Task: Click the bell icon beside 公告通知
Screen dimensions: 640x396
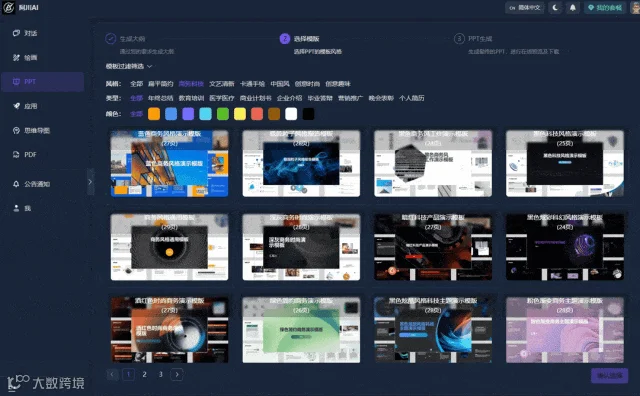Action: coord(16,184)
